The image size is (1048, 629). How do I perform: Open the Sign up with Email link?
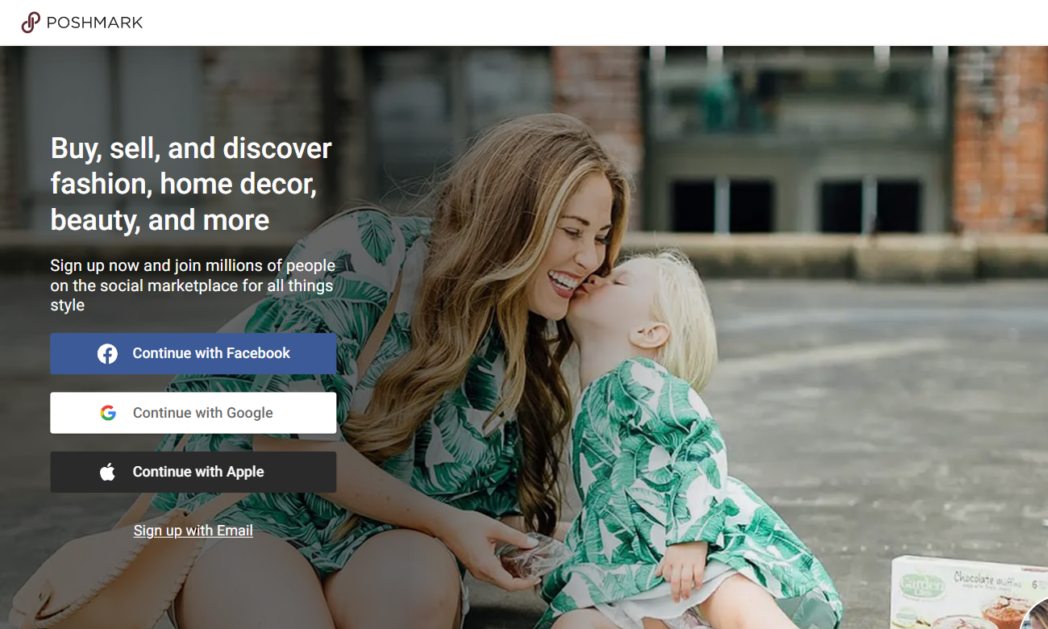tap(193, 531)
